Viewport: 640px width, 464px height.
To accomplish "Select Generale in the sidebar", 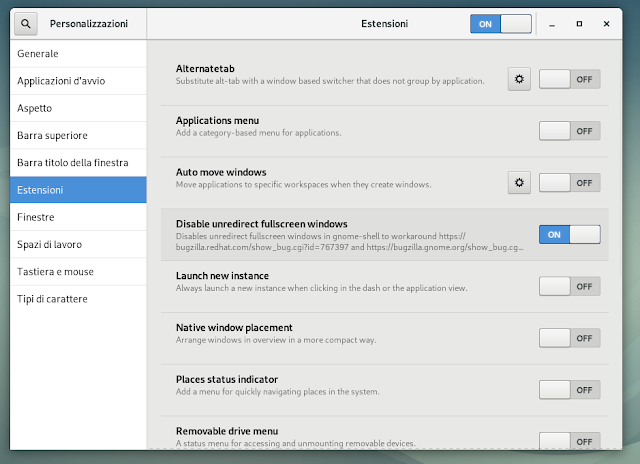I will tap(38, 53).
